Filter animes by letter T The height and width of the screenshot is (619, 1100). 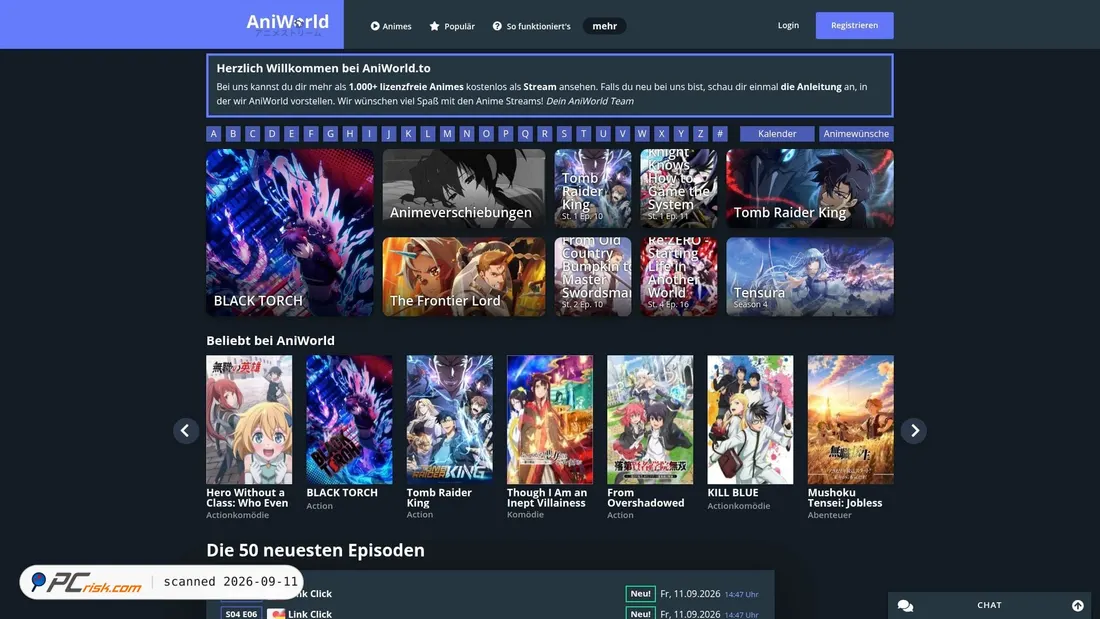[x=583, y=133]
